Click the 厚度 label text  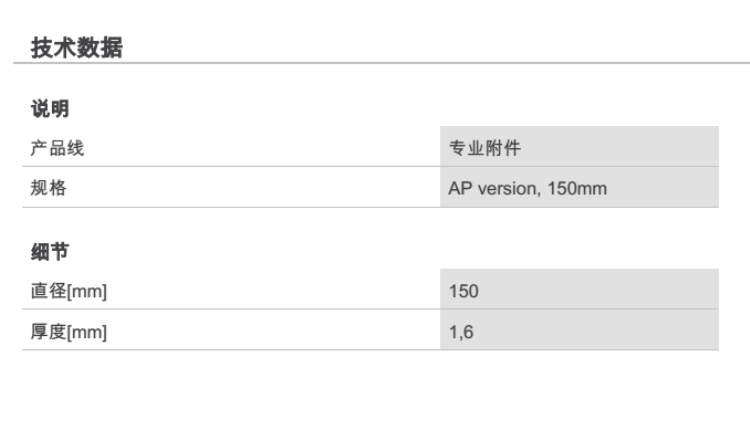point(48,331)
